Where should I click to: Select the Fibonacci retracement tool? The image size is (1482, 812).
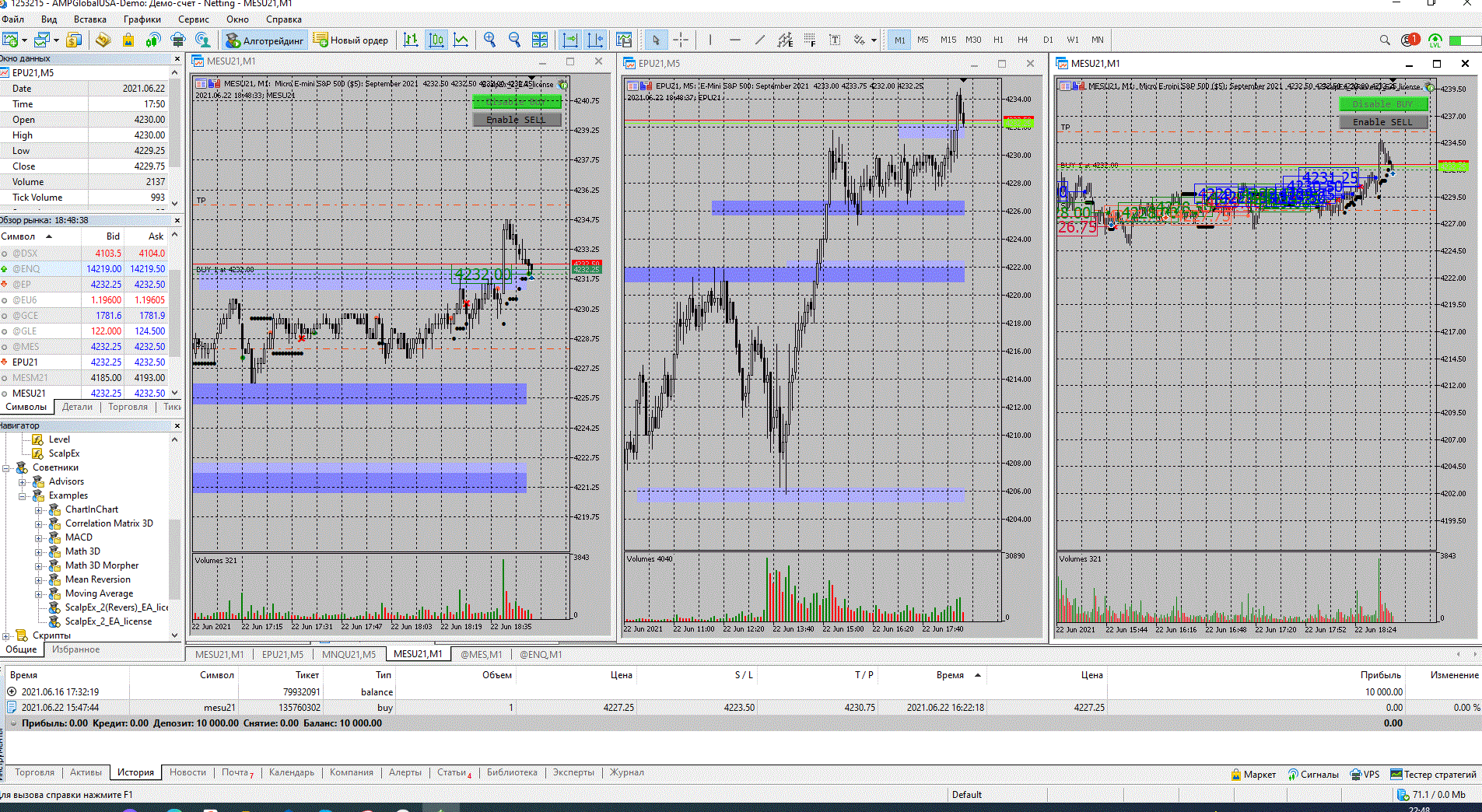tap(810, 40)
